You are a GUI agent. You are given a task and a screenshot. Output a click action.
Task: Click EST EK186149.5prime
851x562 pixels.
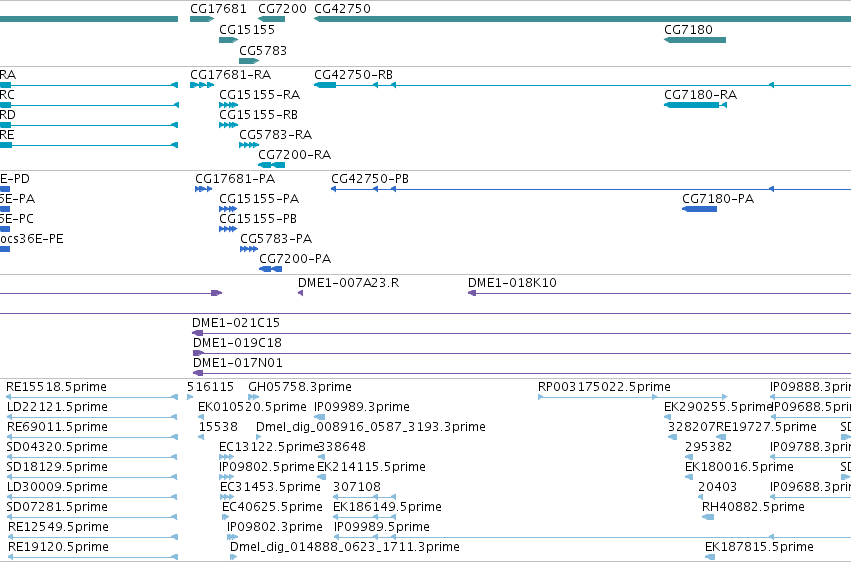click(x=388, y=507)
